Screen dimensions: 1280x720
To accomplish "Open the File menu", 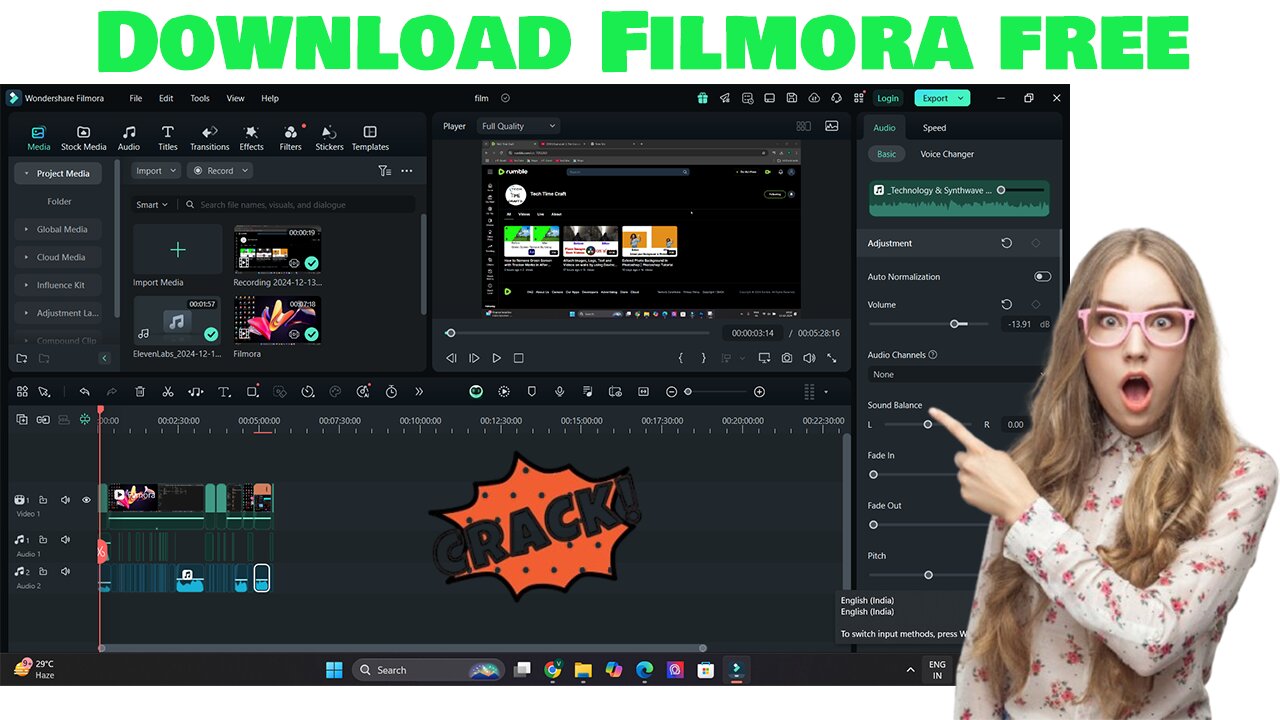I will 136,98.
